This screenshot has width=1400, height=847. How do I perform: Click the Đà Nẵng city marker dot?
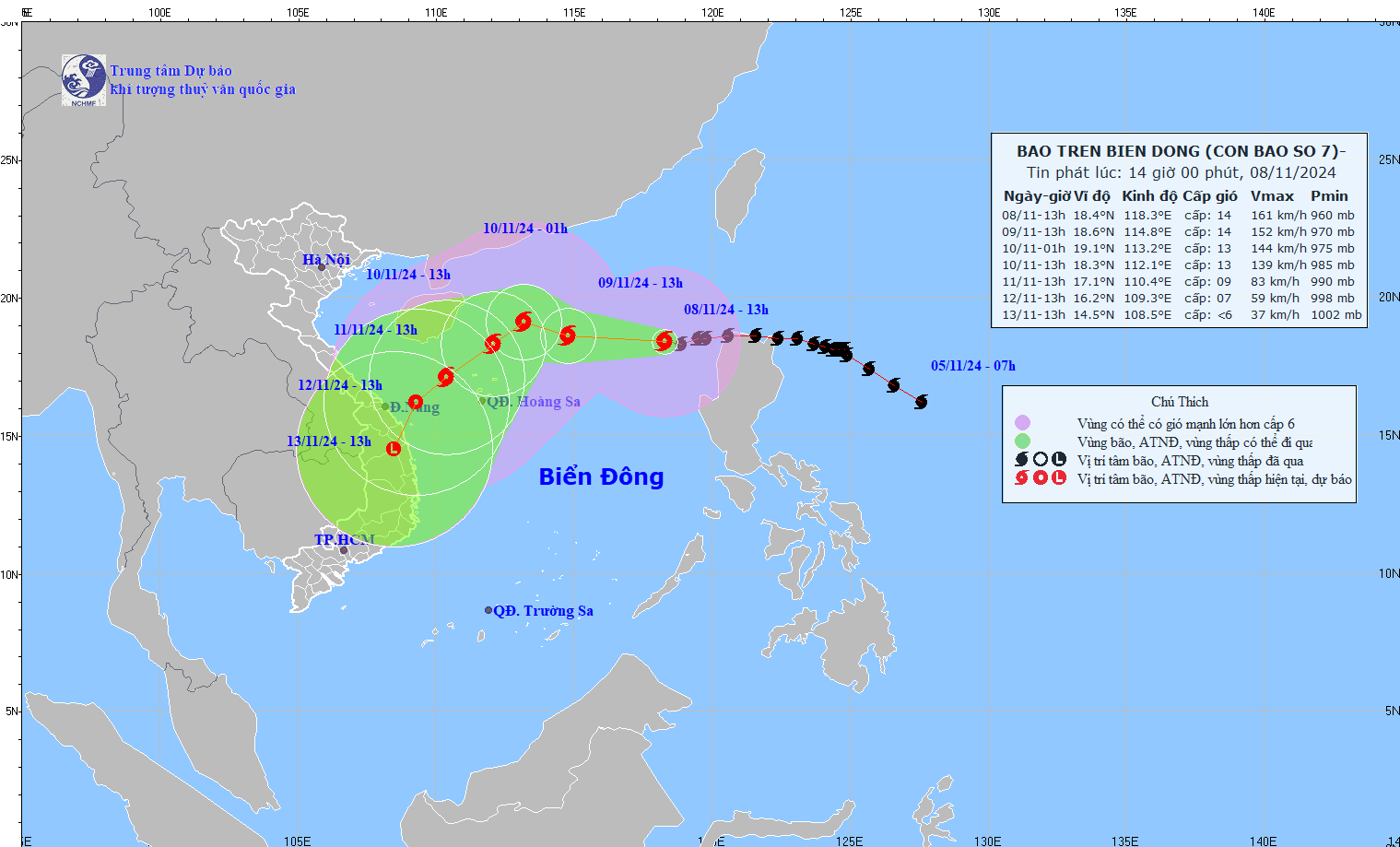386,406
